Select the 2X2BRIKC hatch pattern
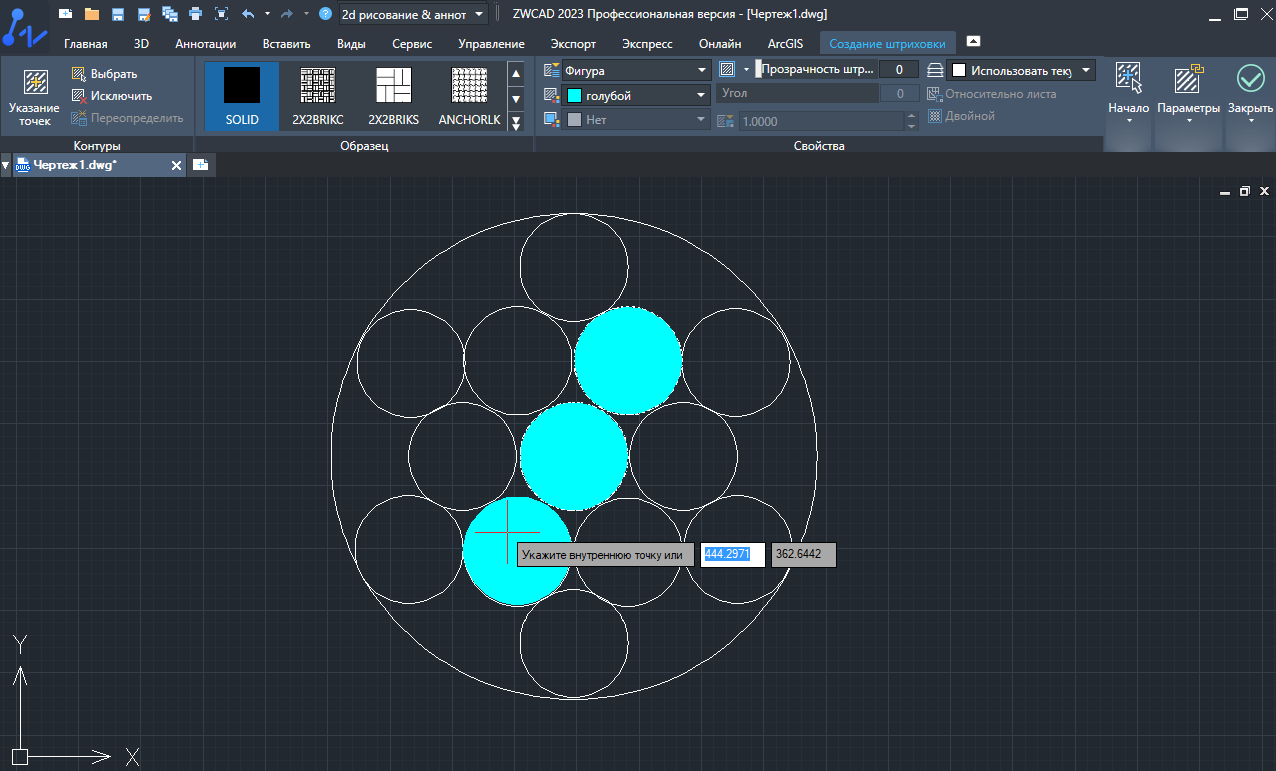Viewport: 1276px width, 771px height. 318,96
